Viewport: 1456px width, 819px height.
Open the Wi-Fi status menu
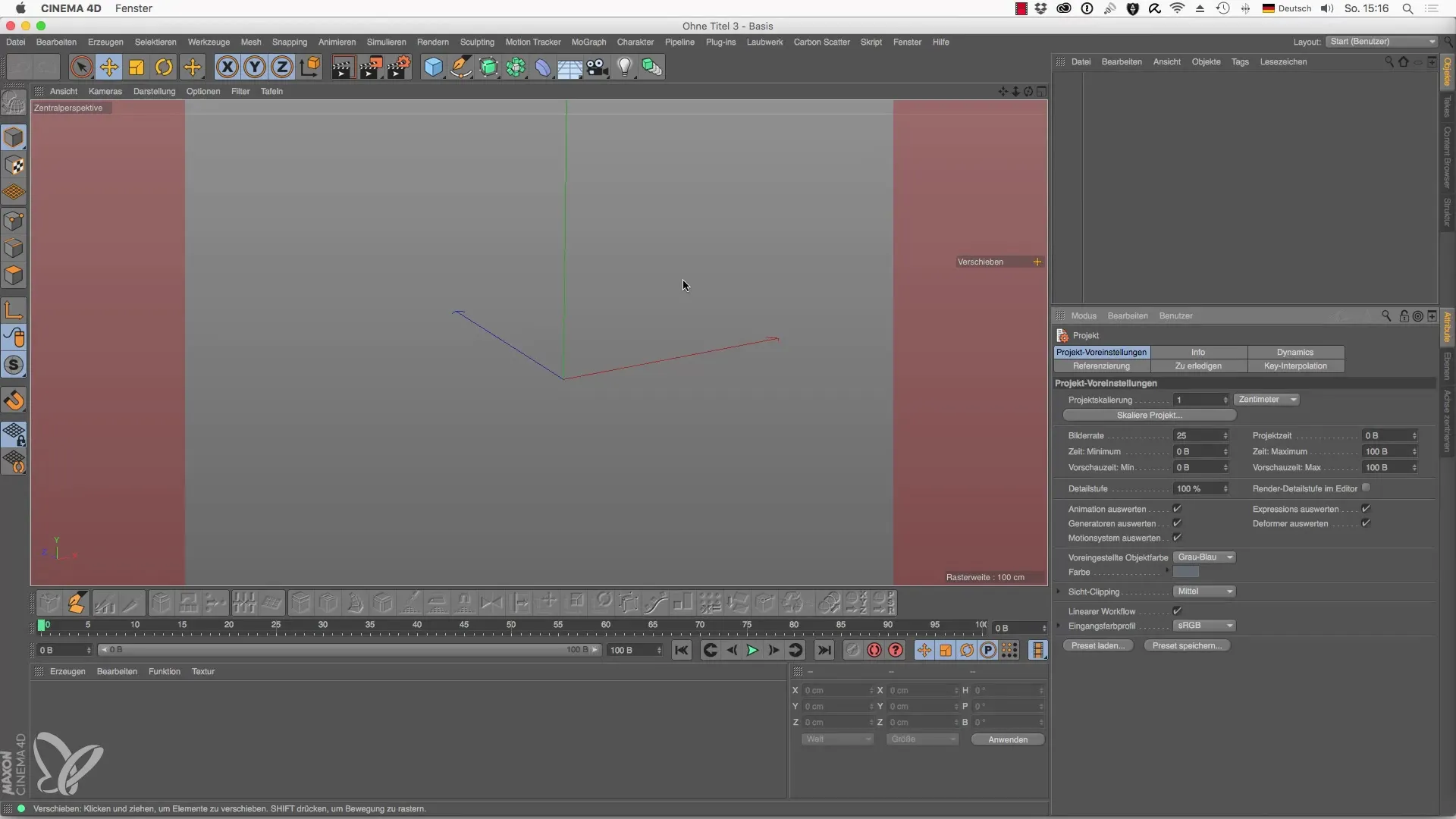point(1177,8)
